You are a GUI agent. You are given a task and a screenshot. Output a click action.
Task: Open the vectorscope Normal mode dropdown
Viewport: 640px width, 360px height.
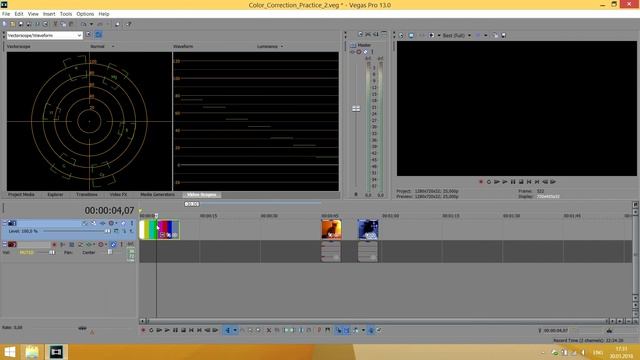102,47
